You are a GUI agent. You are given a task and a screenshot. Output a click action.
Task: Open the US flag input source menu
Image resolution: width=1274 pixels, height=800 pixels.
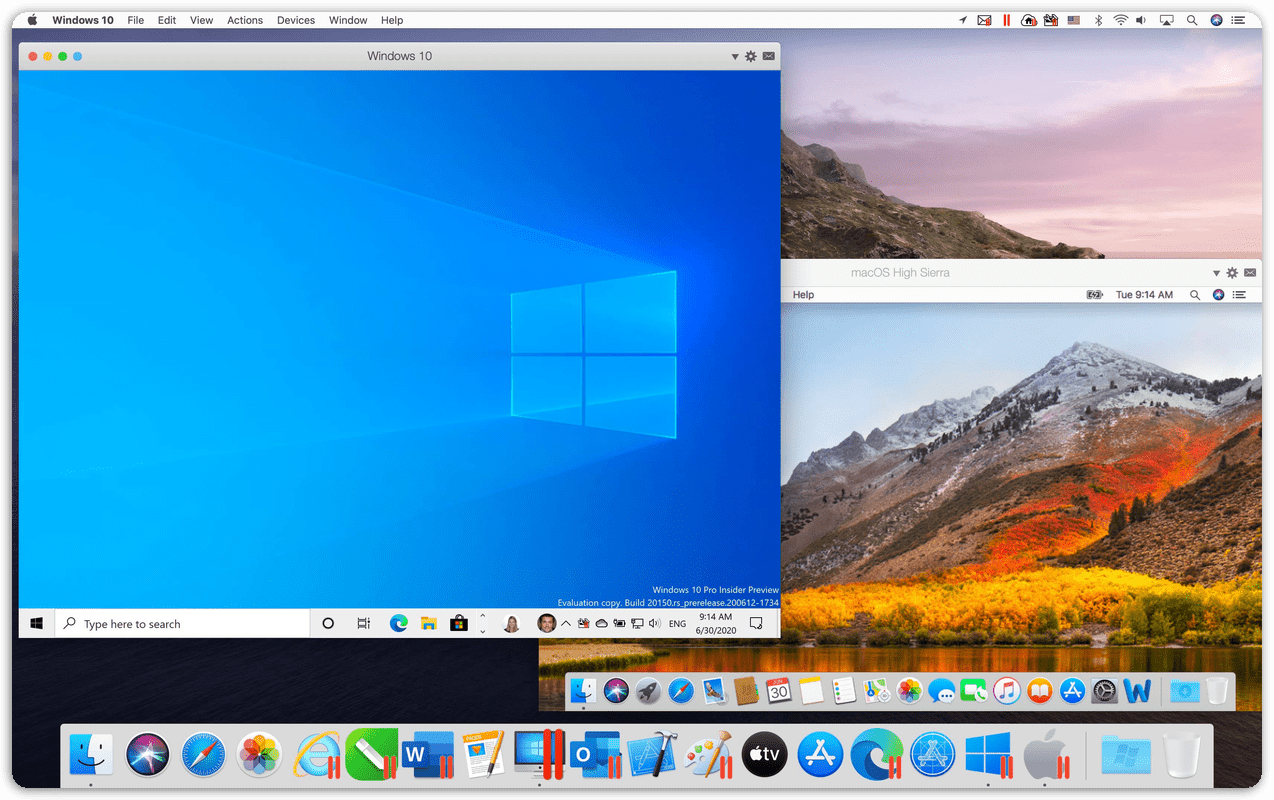click(x=1074, y=20)
